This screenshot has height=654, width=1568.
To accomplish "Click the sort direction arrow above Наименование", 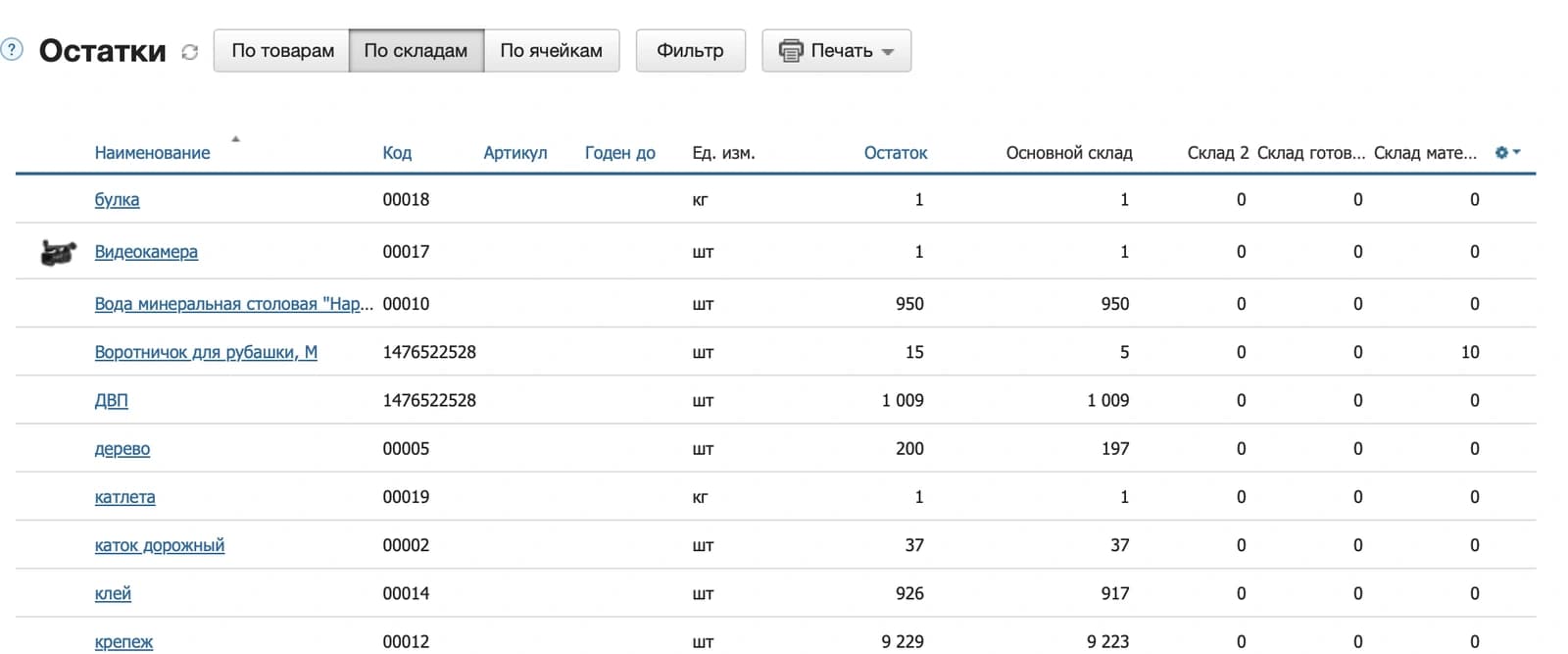I will [235, 139].
